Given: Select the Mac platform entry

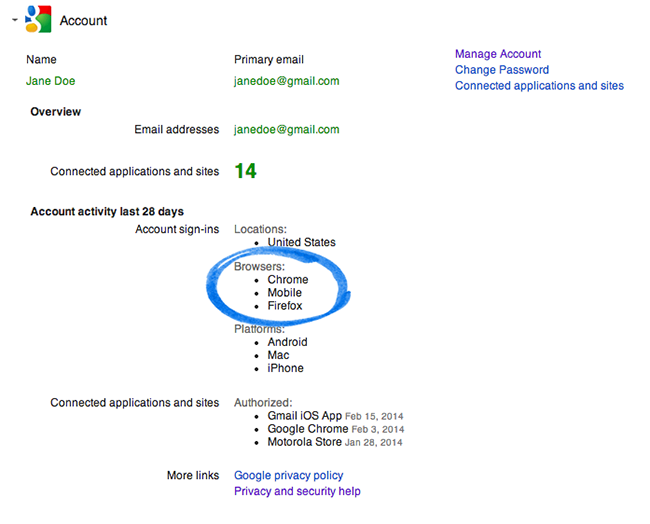Looking at the screenshot, I should (x=278, y=355).
